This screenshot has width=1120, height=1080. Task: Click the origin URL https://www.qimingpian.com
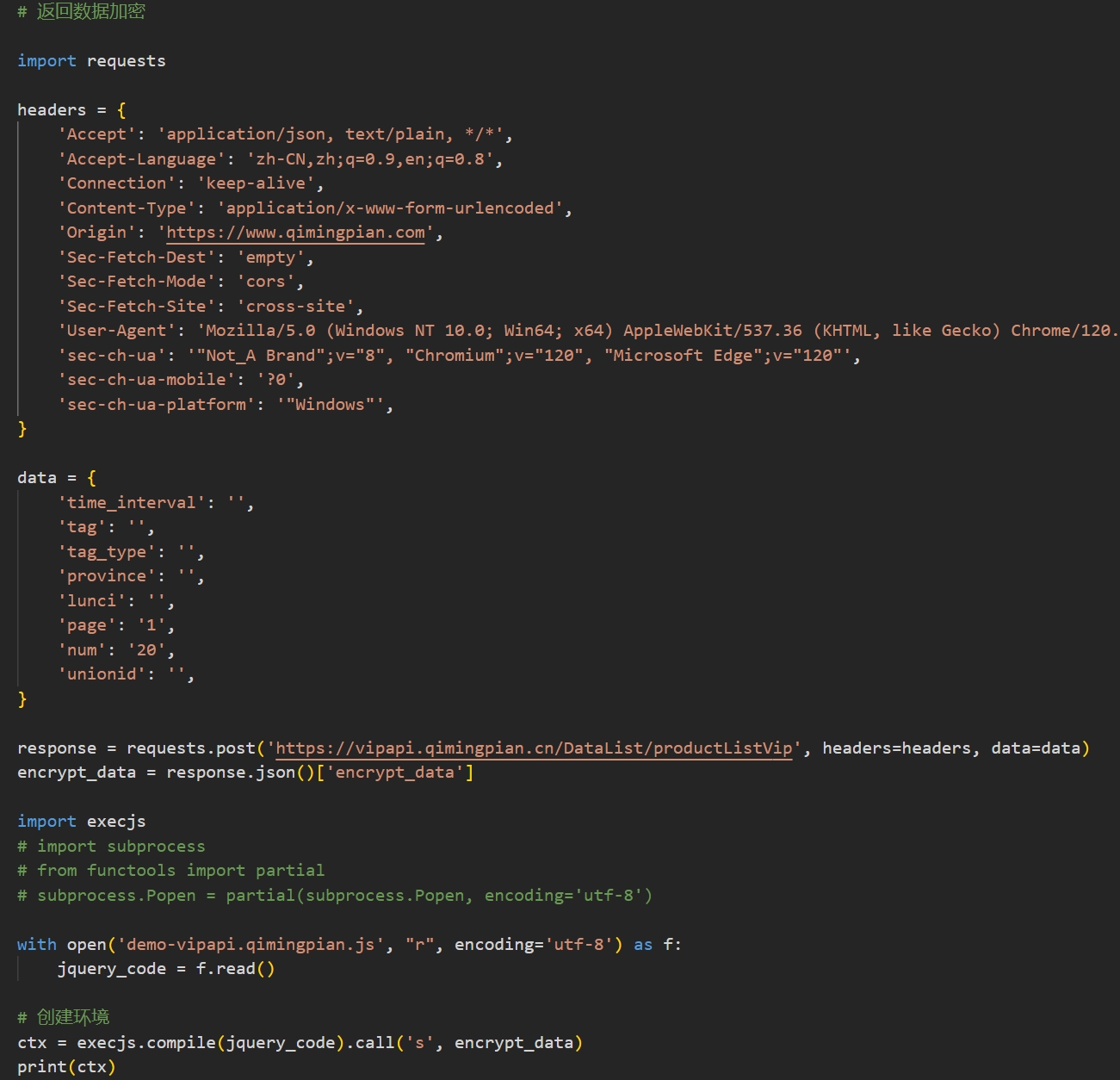tap(295, 233)
